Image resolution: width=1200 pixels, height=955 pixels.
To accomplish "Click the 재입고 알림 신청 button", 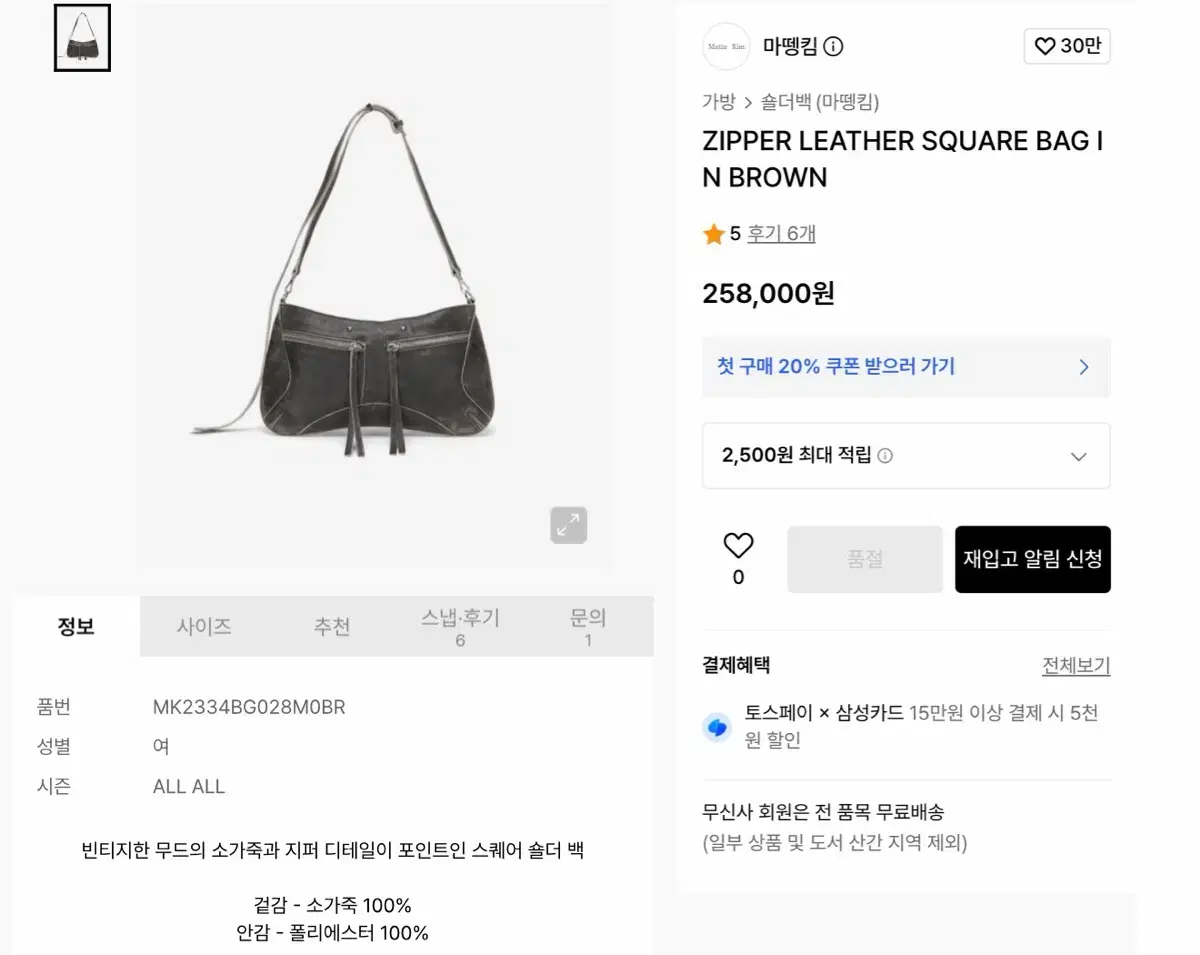I will click(x=1033, y=559).
